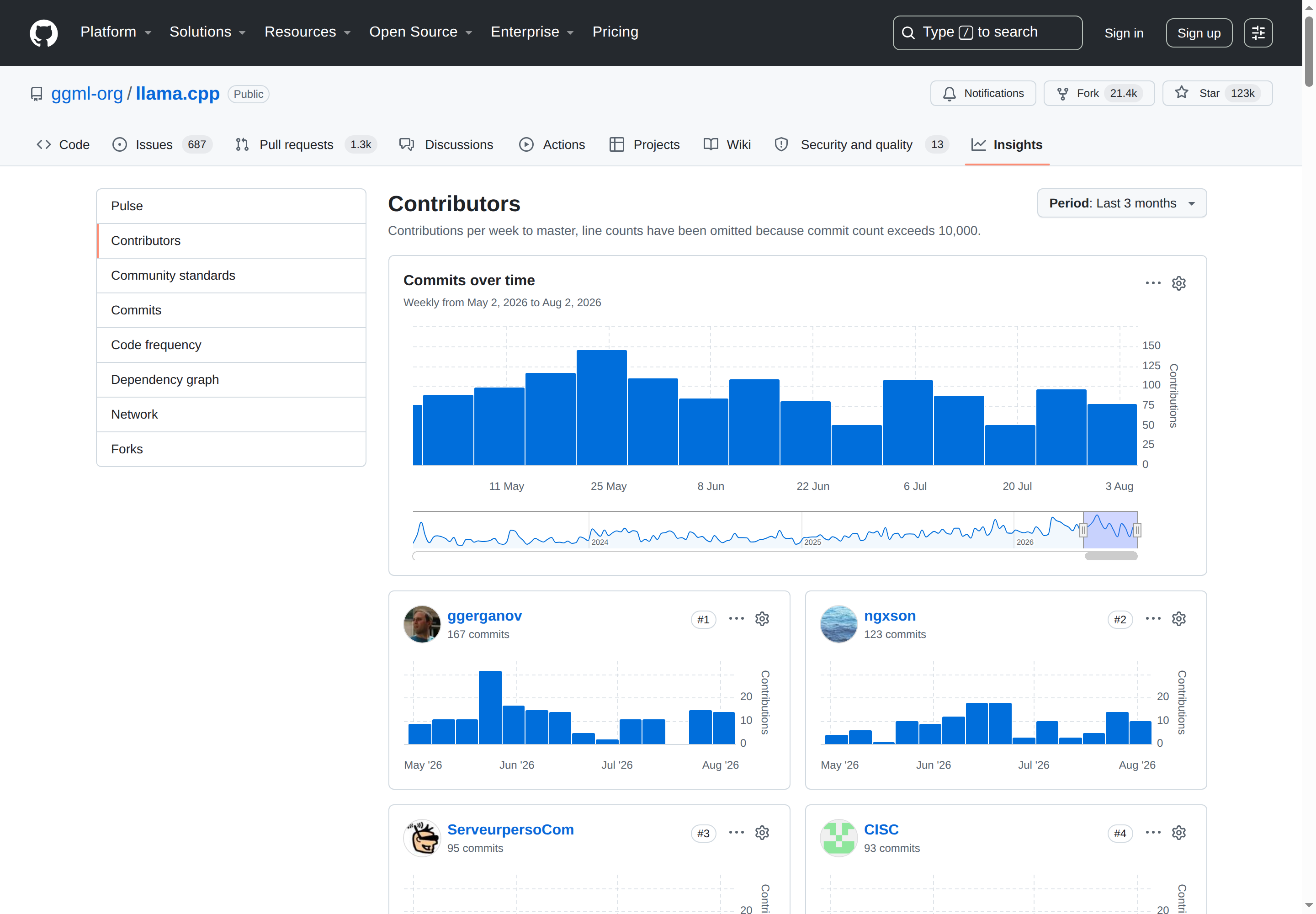
Task: Open the CISC profile link
Action: pos(881,830)
